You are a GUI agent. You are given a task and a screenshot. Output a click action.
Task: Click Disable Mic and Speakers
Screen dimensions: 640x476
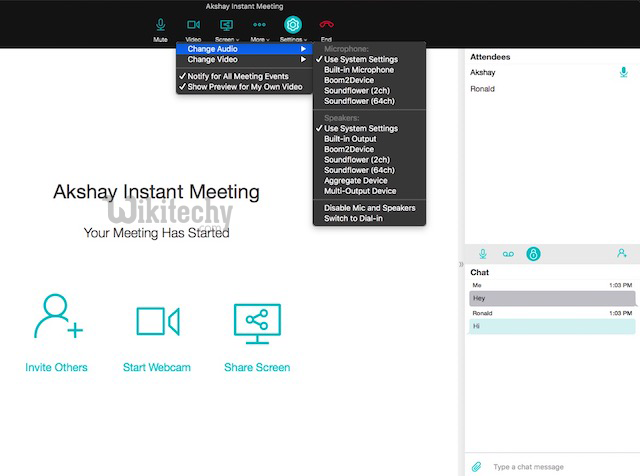coord(369,208)
